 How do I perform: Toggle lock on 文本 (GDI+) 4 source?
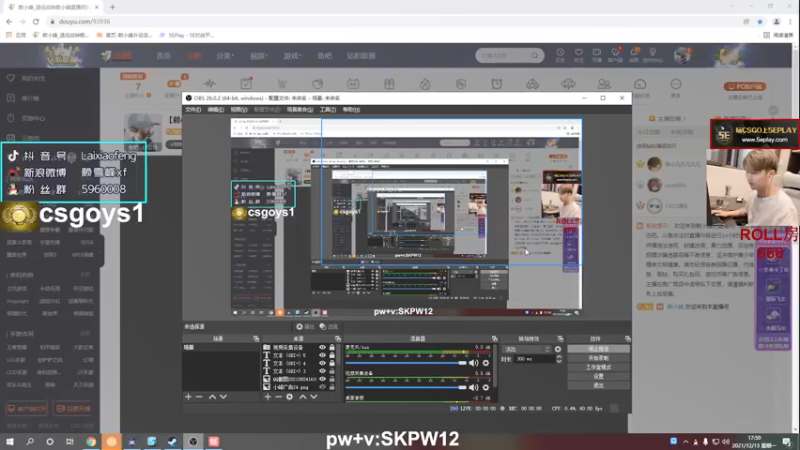pos(332,363)
